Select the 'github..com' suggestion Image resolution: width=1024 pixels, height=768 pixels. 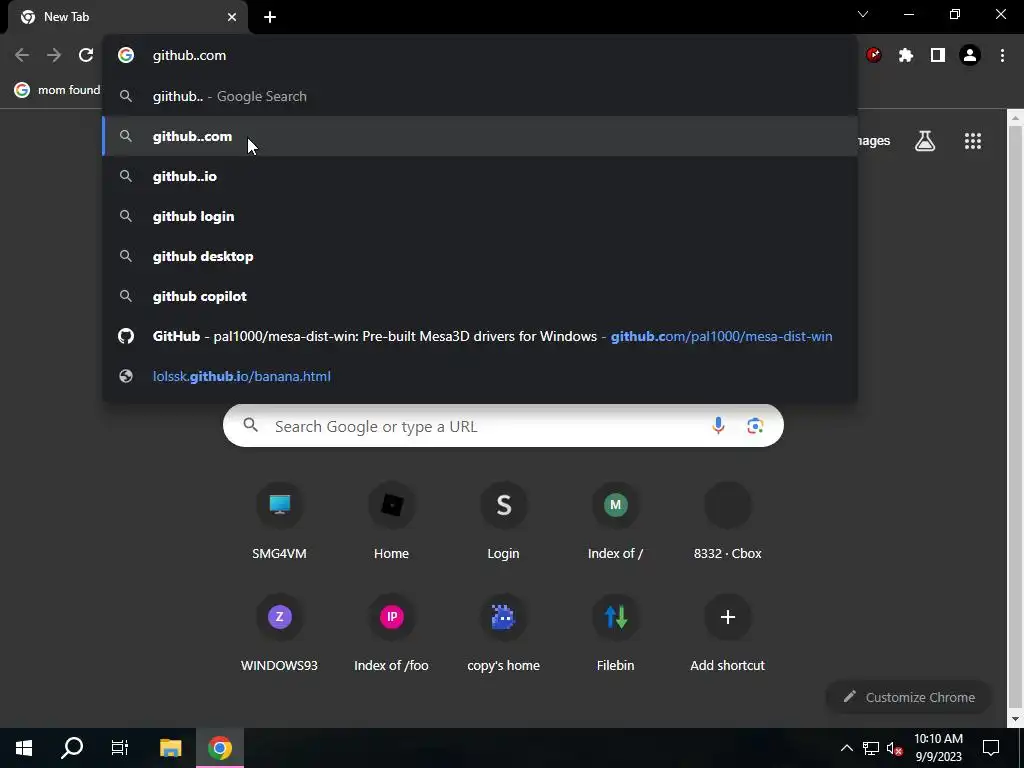click(x=480, y=136)
